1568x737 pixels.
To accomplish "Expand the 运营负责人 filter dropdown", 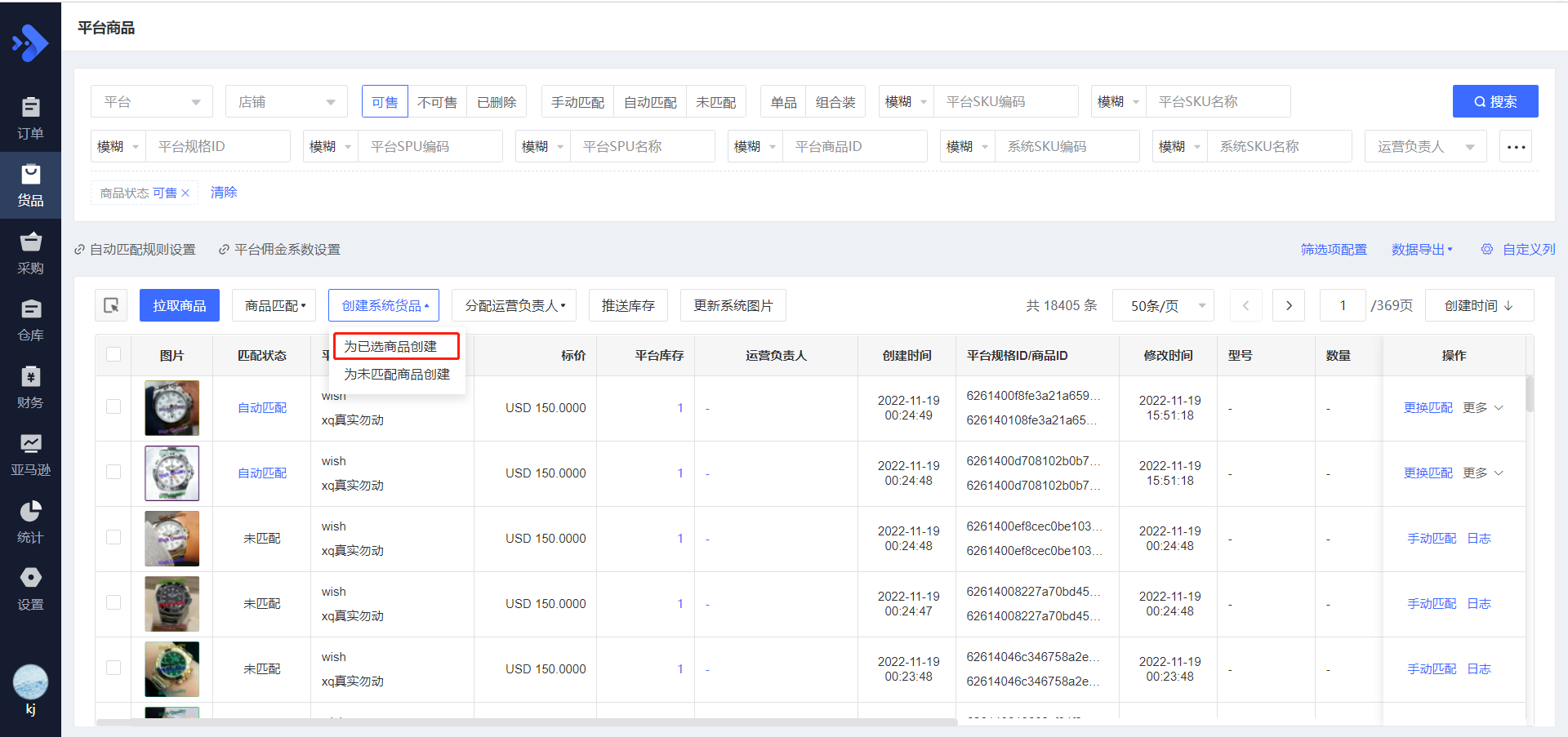I will click(1425, 146).
